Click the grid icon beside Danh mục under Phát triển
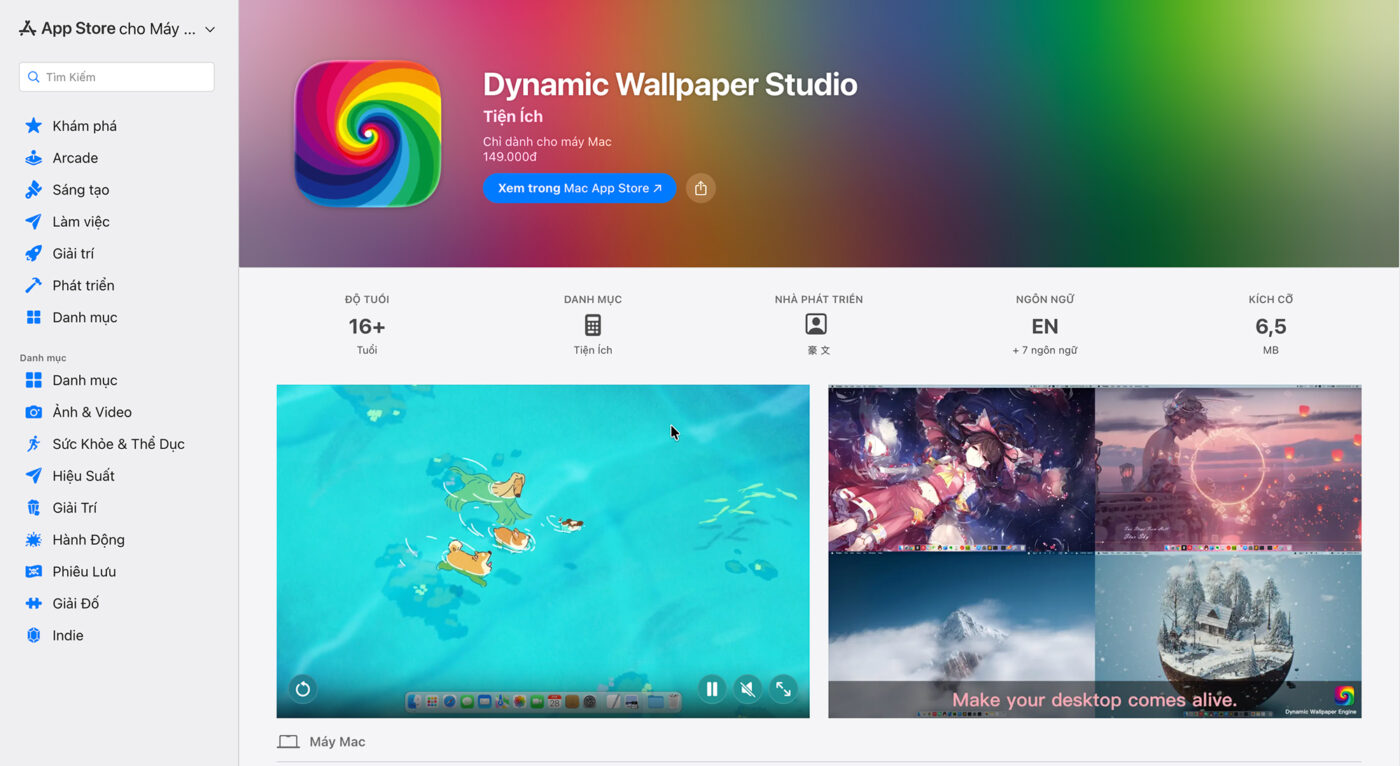The width and height of the screenshot is (1400, 766). coord(33,318)
